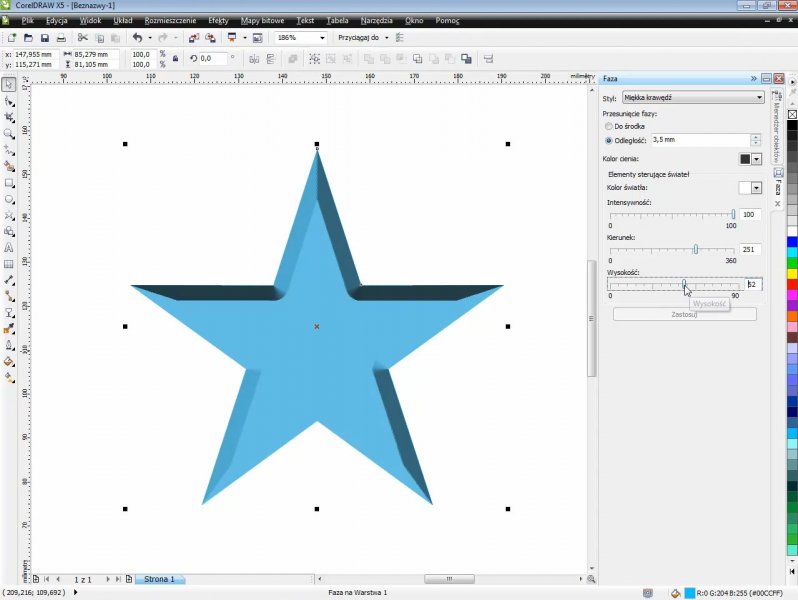This screenshot has height=600, width=798.
Task: Open the Efekty menu
Action: point(218,20)
